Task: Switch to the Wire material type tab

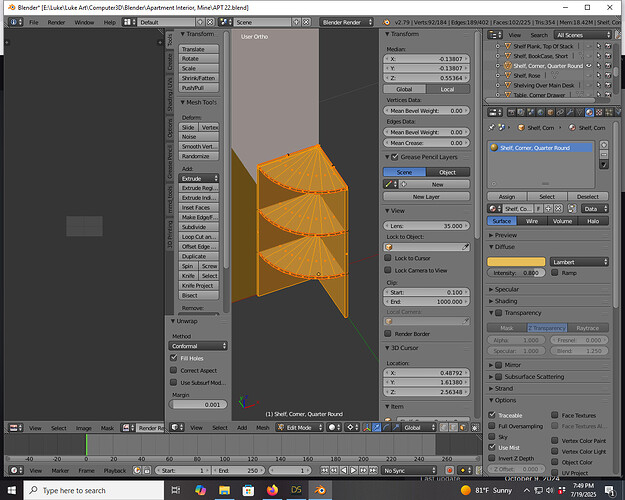Action: point(532,221)
